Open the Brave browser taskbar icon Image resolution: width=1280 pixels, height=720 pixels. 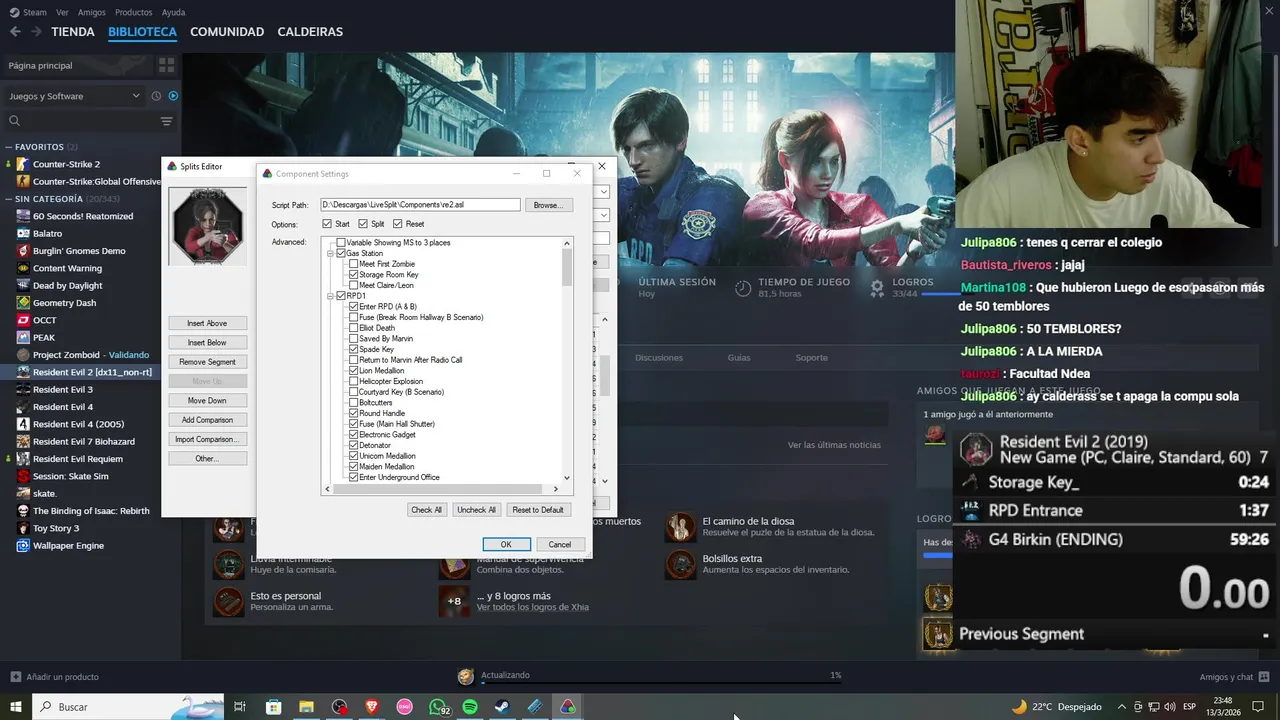372,707
